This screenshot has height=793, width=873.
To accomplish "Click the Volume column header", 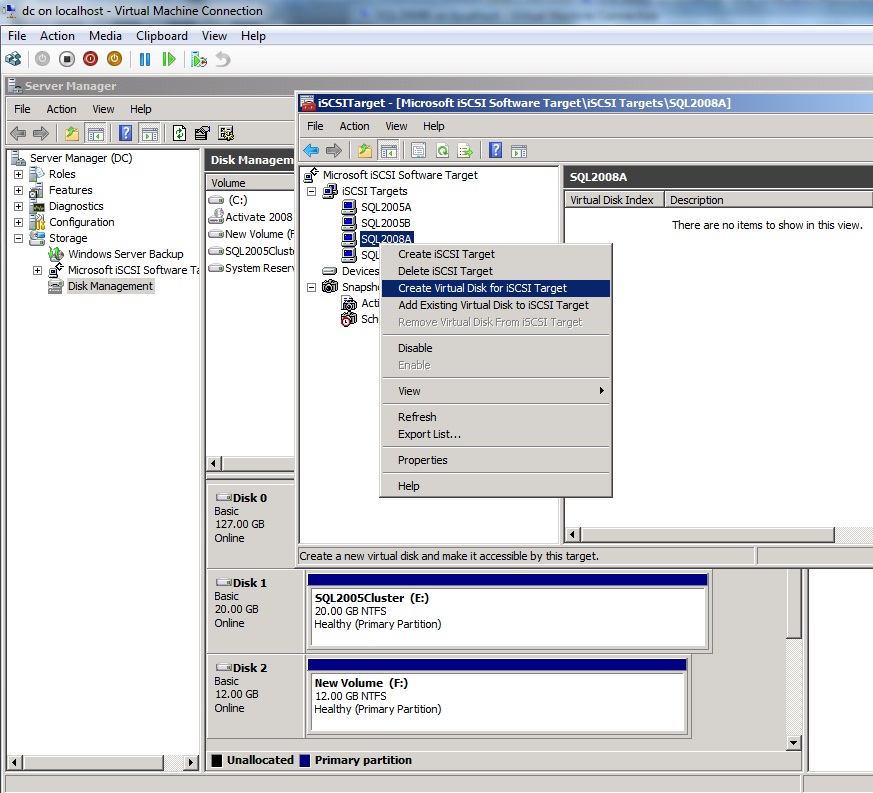I will (x=250, y=183).
